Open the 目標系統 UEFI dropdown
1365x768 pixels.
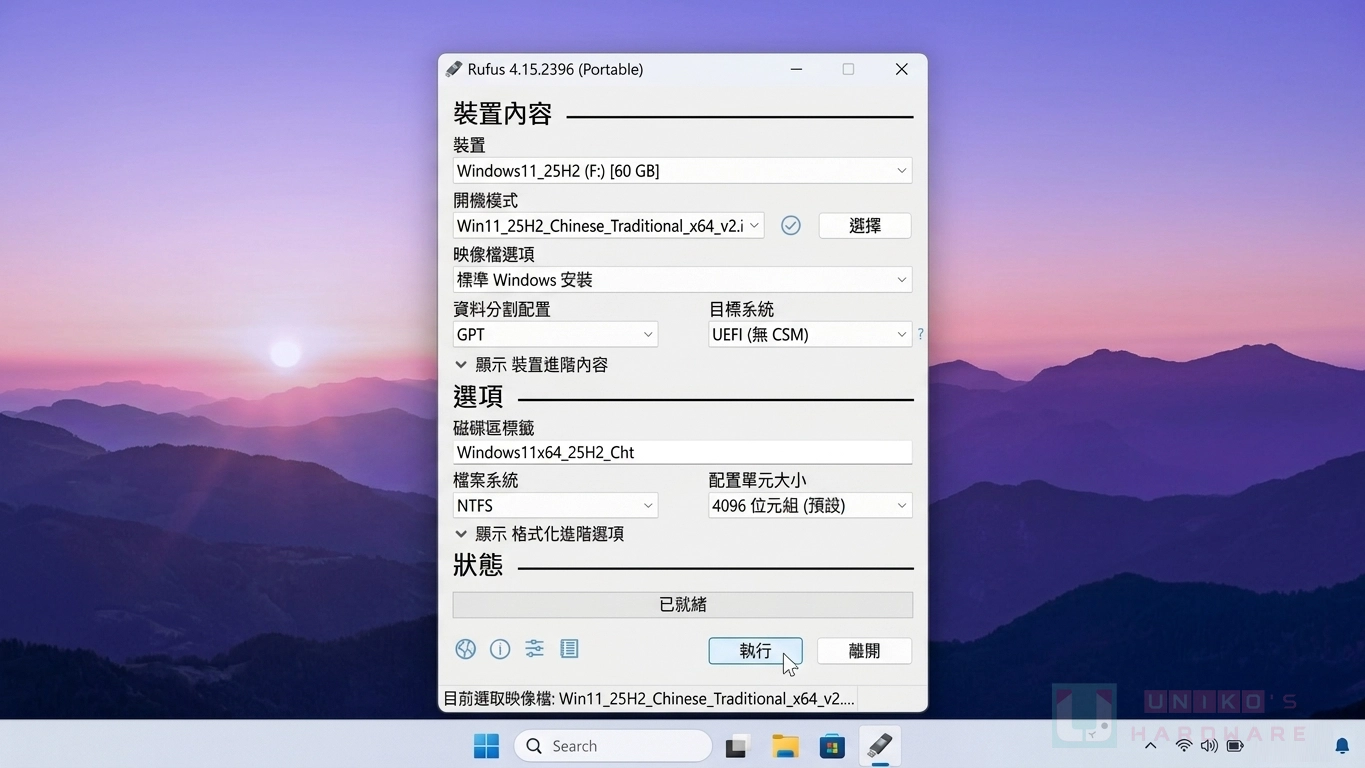[x=810, y=334]
